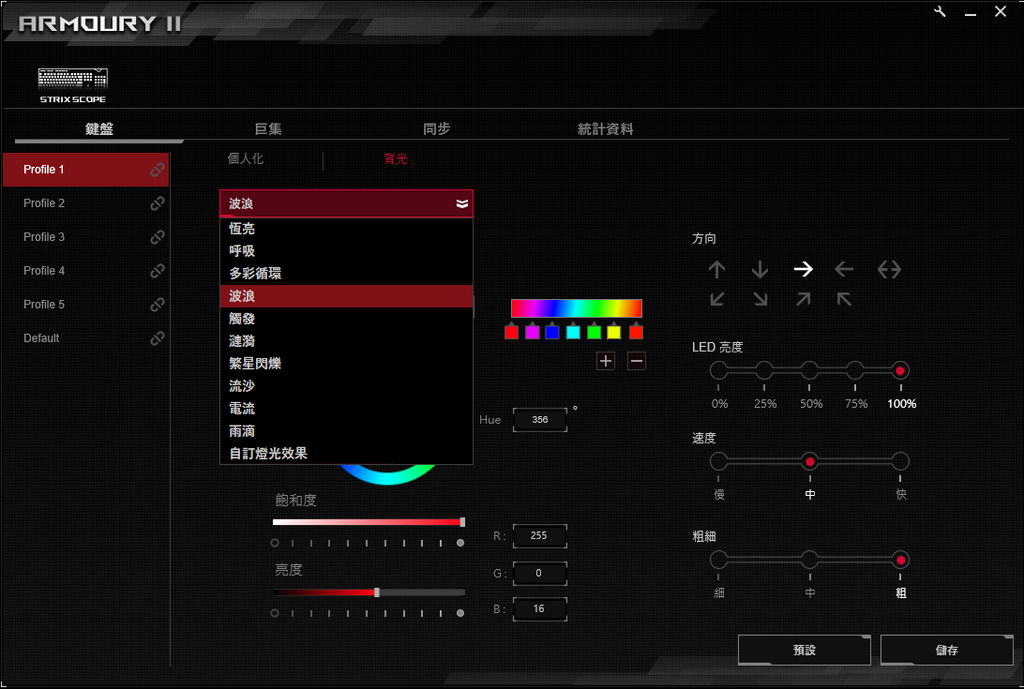1024x689 pixels.
Task: Collapse the 波浪 lighting effect dropdown
Action: click(346, 204)
